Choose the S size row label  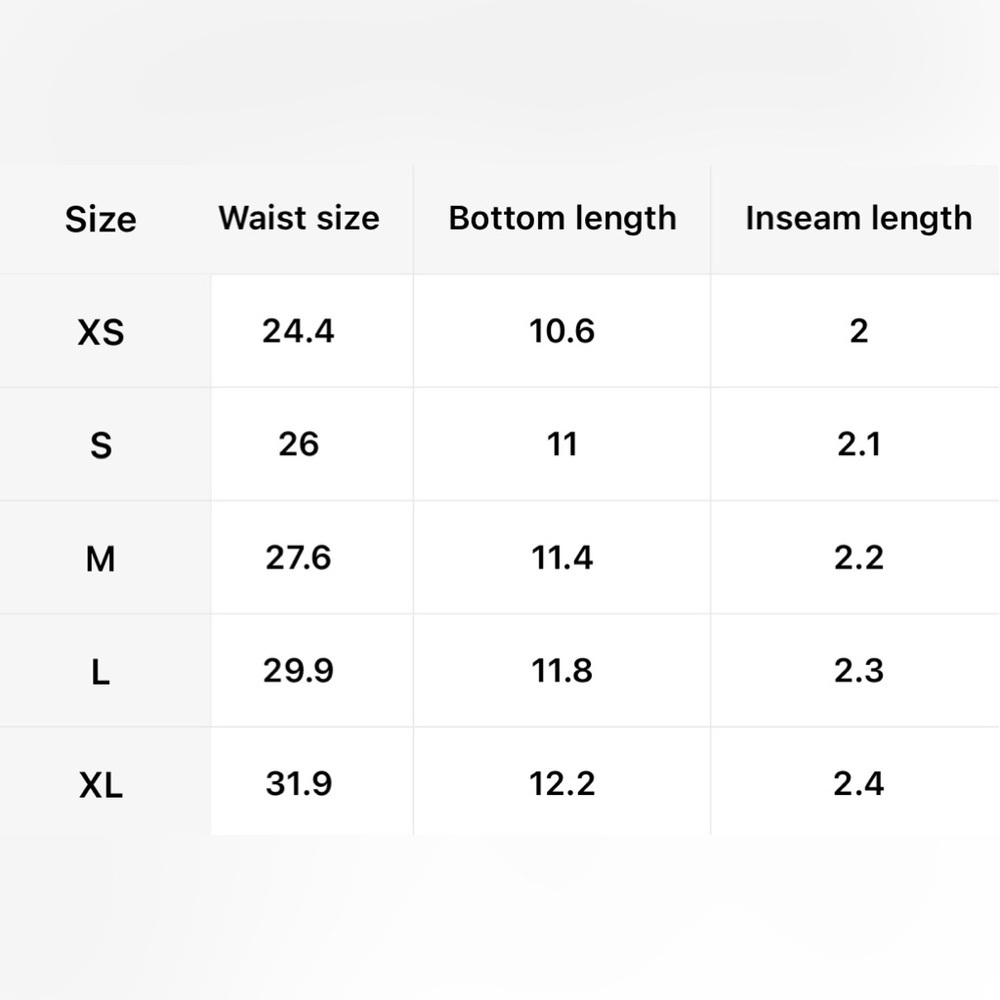pos(101,445)
